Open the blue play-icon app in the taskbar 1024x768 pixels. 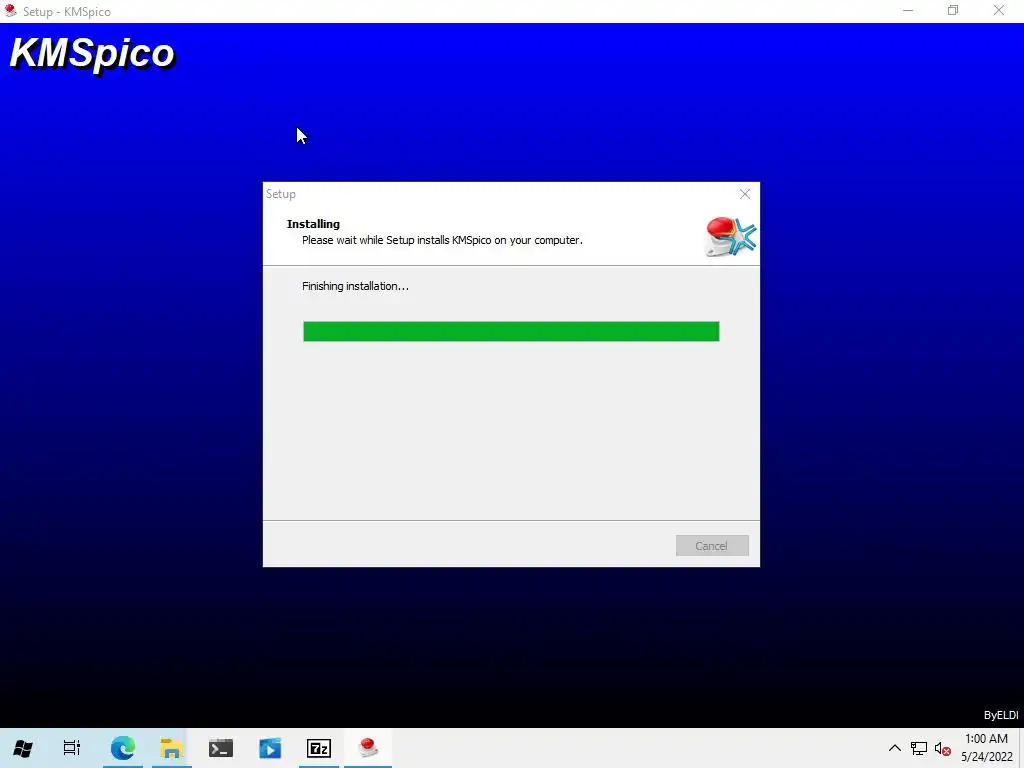(x=270, y=748)
